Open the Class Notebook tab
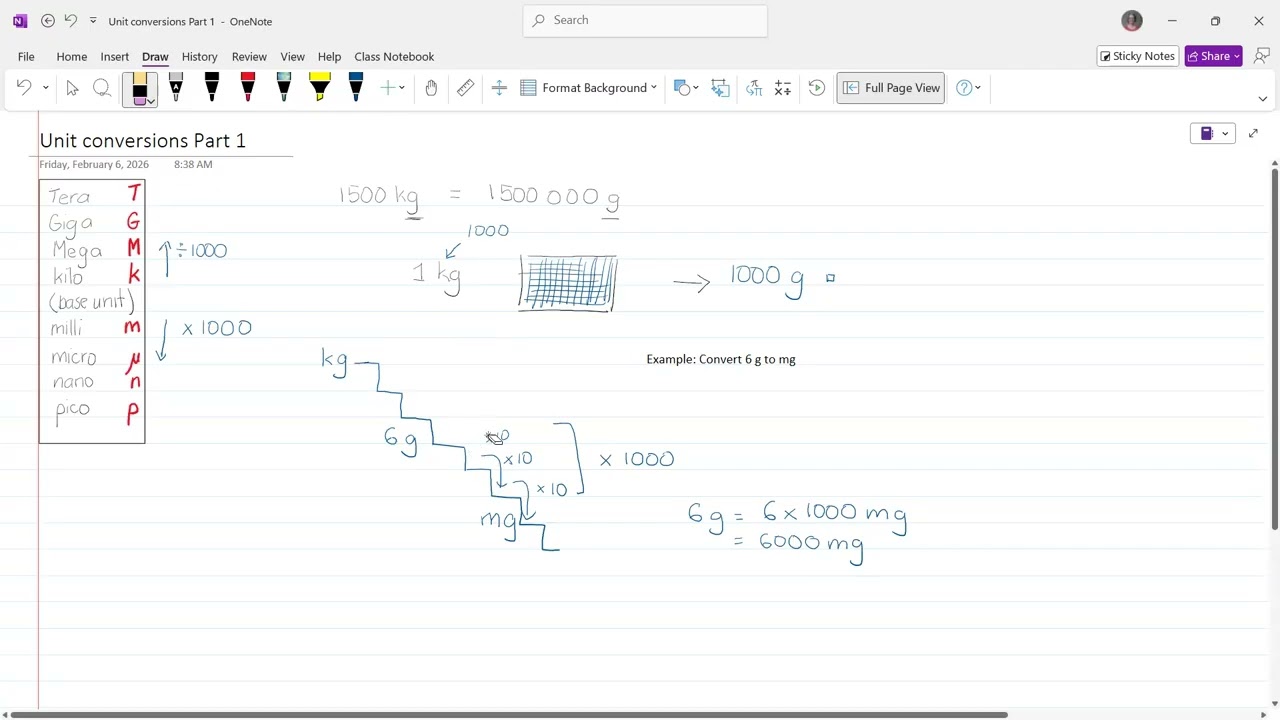1280x720 pixels. coord(394,57)
